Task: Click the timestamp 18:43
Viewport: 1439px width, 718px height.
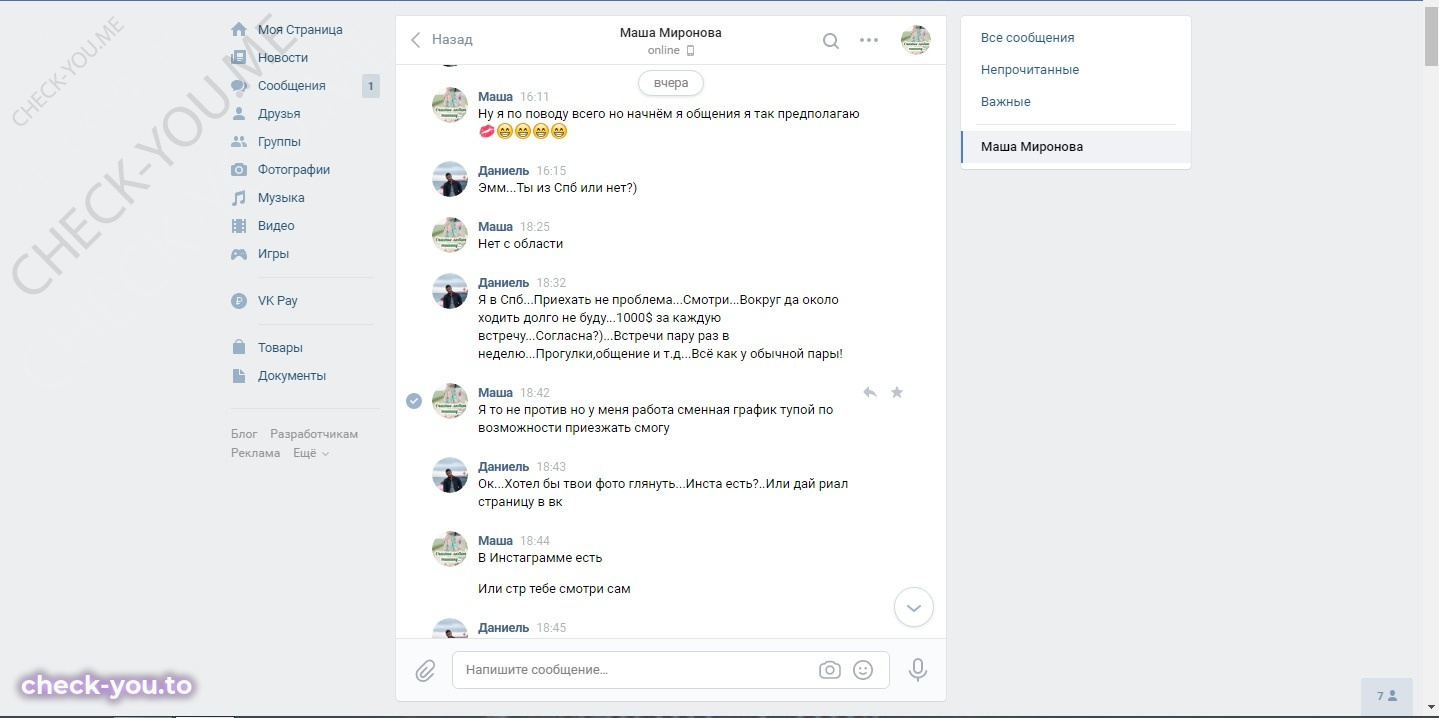Action: click(x=551, y=467)
